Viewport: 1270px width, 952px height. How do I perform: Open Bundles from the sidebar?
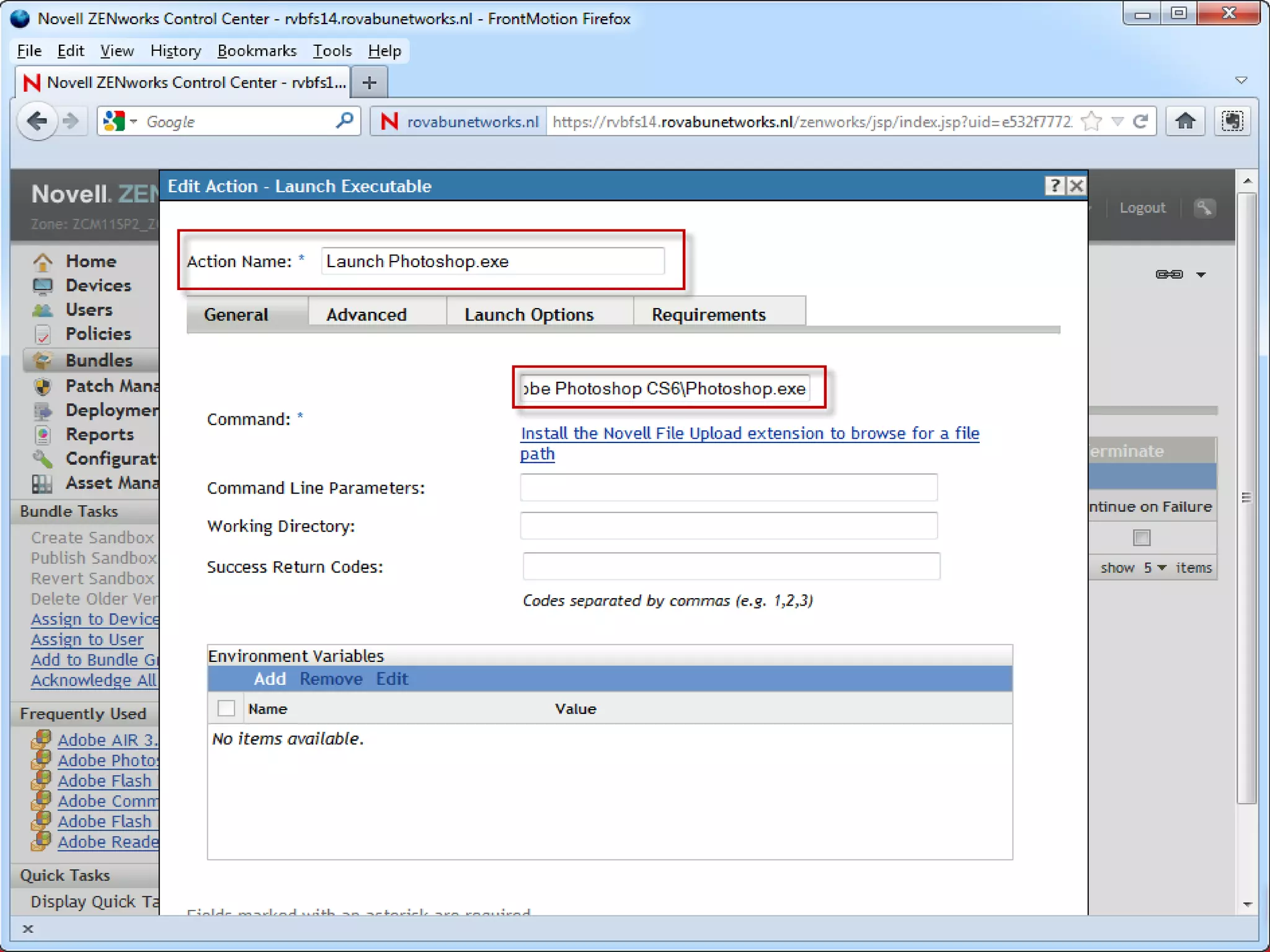click(x=99, y=360)
